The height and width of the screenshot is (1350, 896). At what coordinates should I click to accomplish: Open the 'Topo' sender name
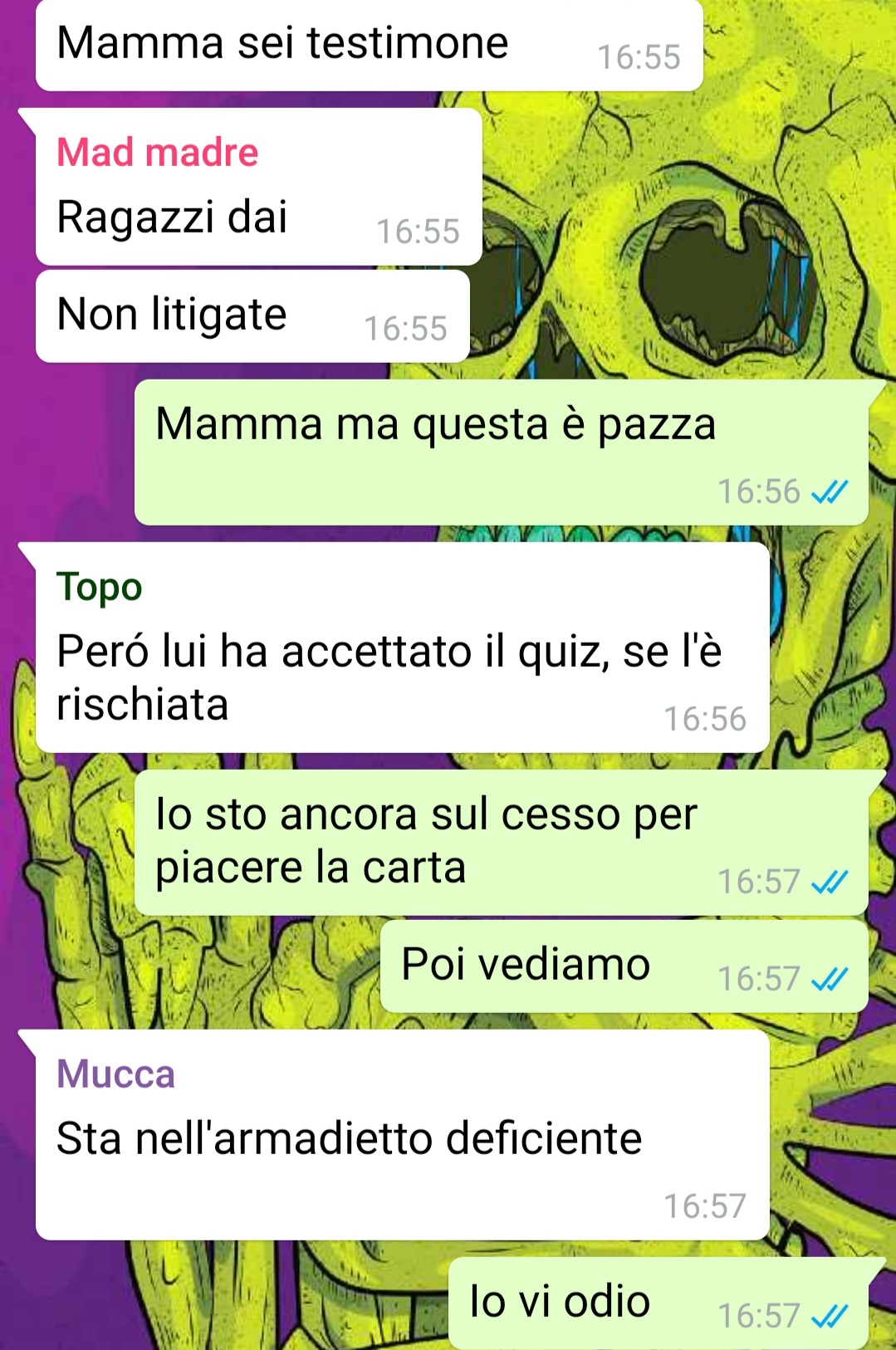[x=100, y=587]
